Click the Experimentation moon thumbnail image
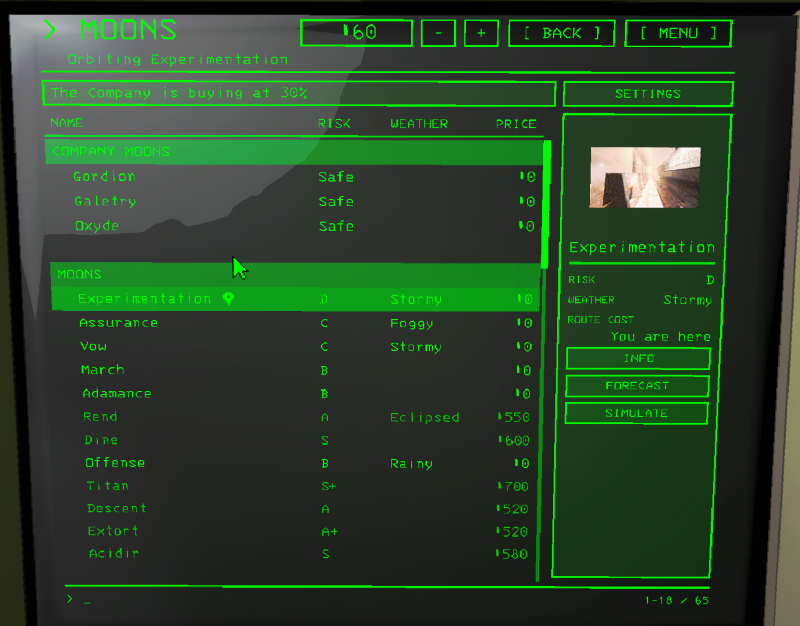This screenshot has height=626, width=800. (645, 177)
